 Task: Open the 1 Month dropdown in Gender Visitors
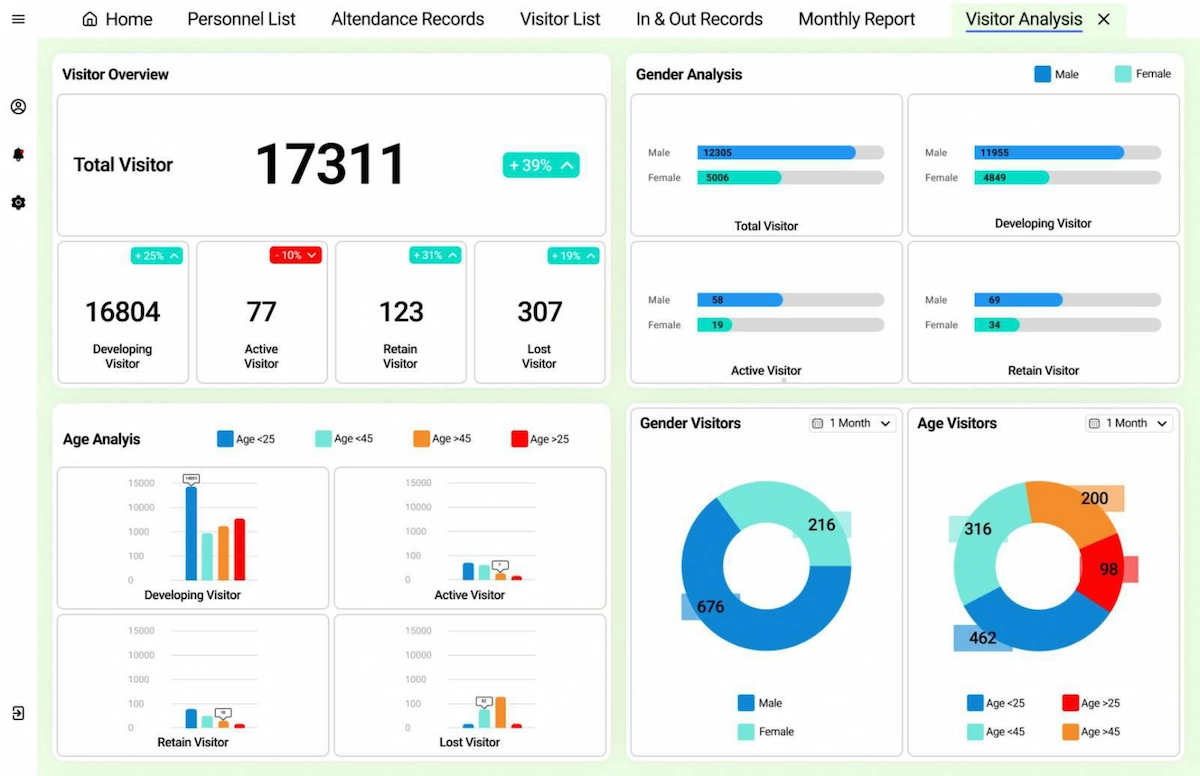[851, 423]
